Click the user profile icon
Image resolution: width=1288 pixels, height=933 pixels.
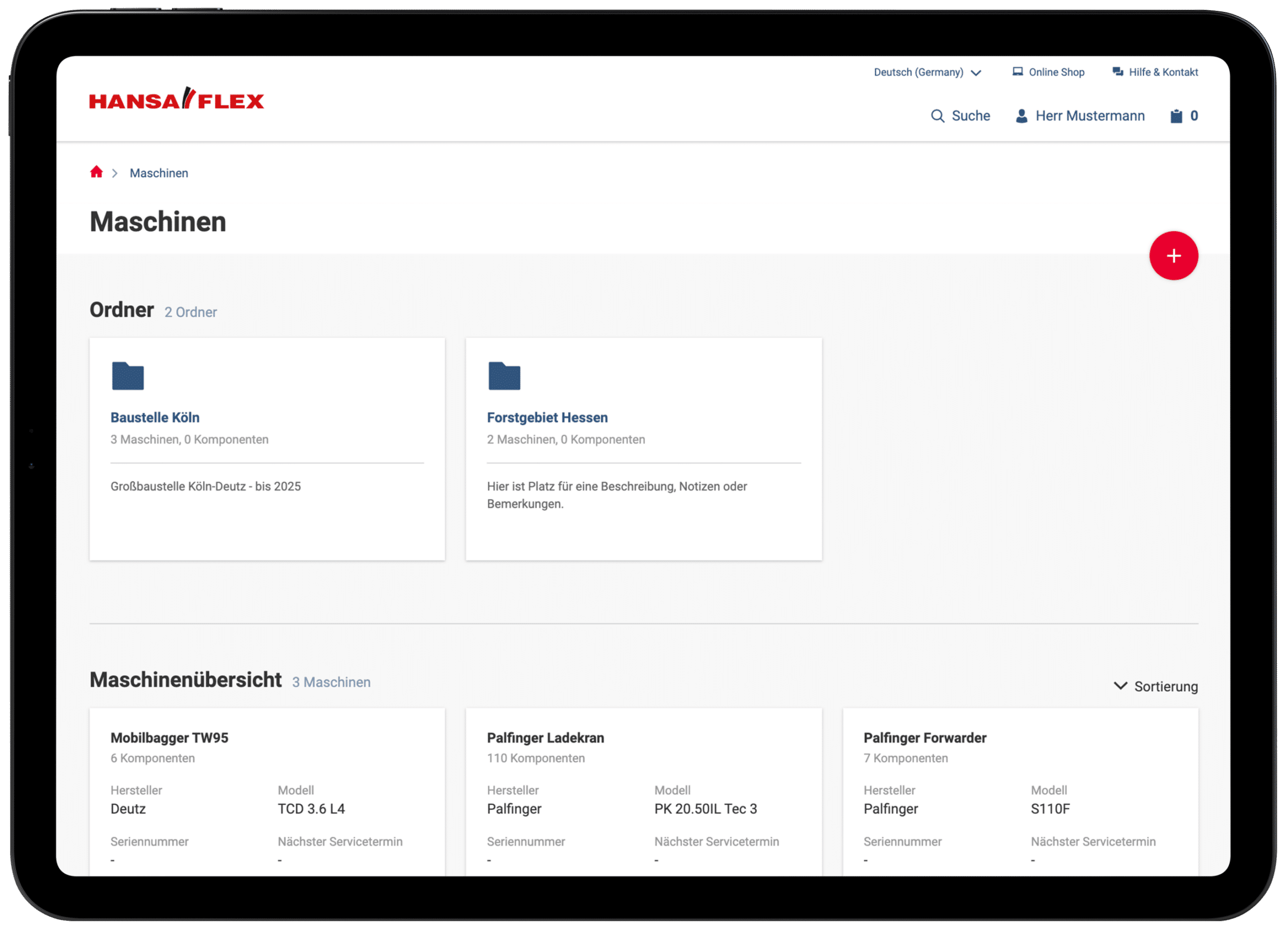point(1021,116)
